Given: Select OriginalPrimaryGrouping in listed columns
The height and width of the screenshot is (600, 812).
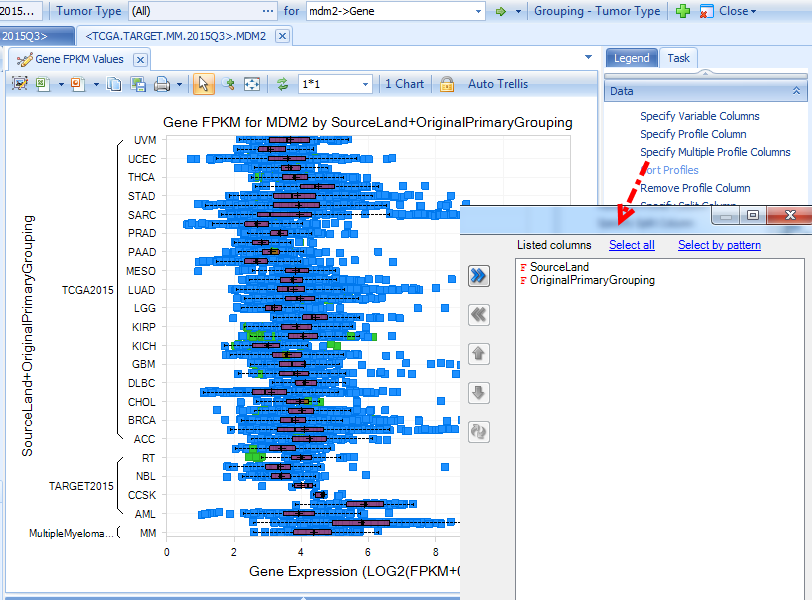Looking at the screenshot, I should [x=592, y=280].
